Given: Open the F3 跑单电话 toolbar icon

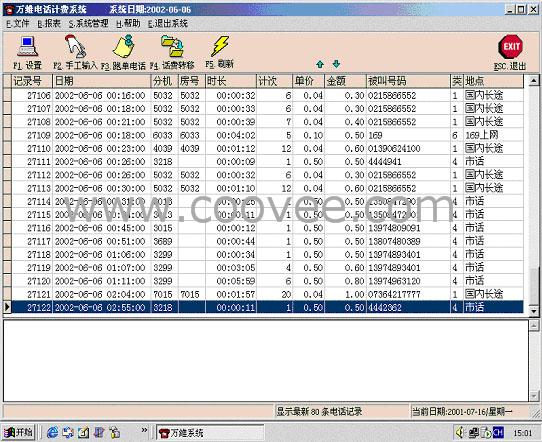Looking at the screenshot, I should tap(124, 46).
